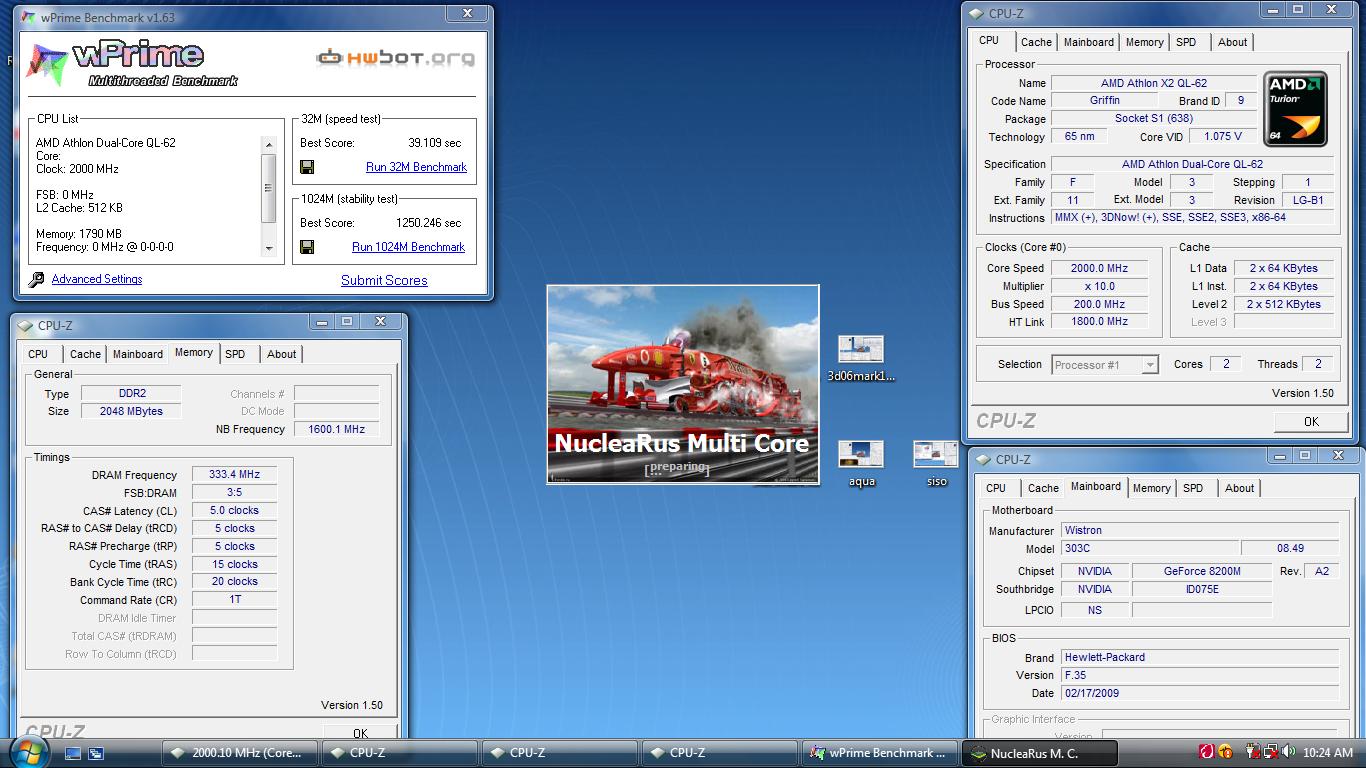The height and width of the screenshot is (768, 1366).
Task: Open the SPD tab in top-right CPU-Z
Action: tap(1186, 42)
